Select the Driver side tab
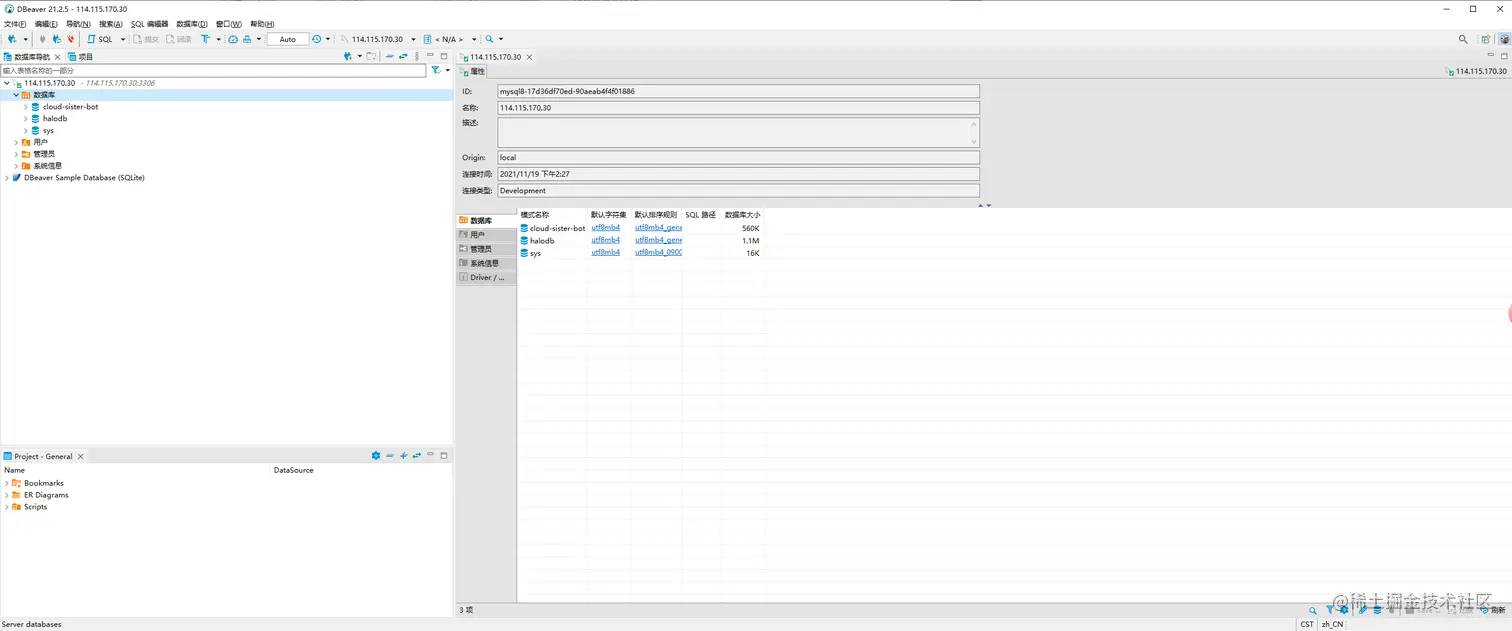This screenshot has height=631, width=1512. pos(486,278)
